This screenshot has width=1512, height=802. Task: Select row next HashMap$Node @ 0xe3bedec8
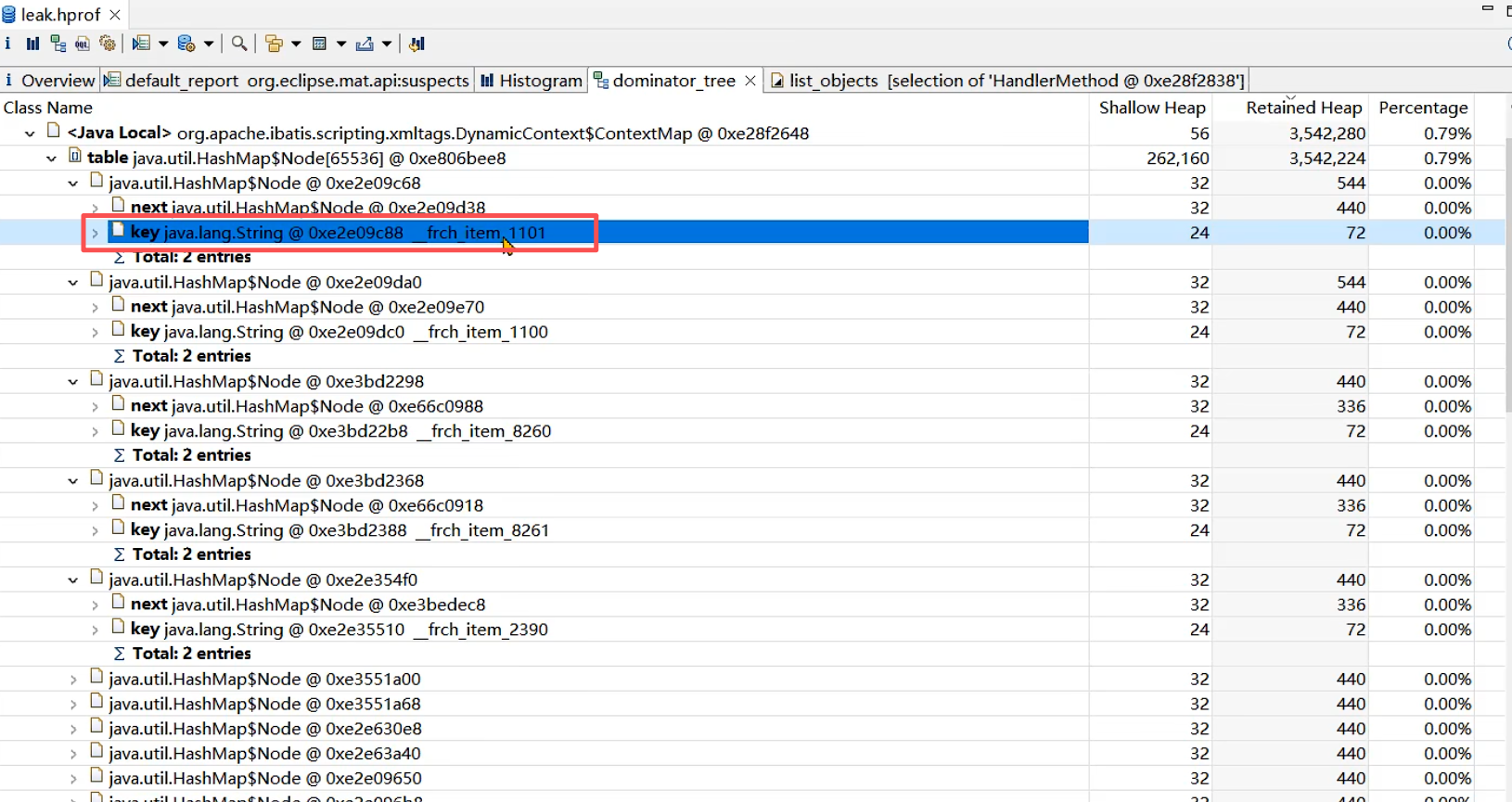point(751,605)
